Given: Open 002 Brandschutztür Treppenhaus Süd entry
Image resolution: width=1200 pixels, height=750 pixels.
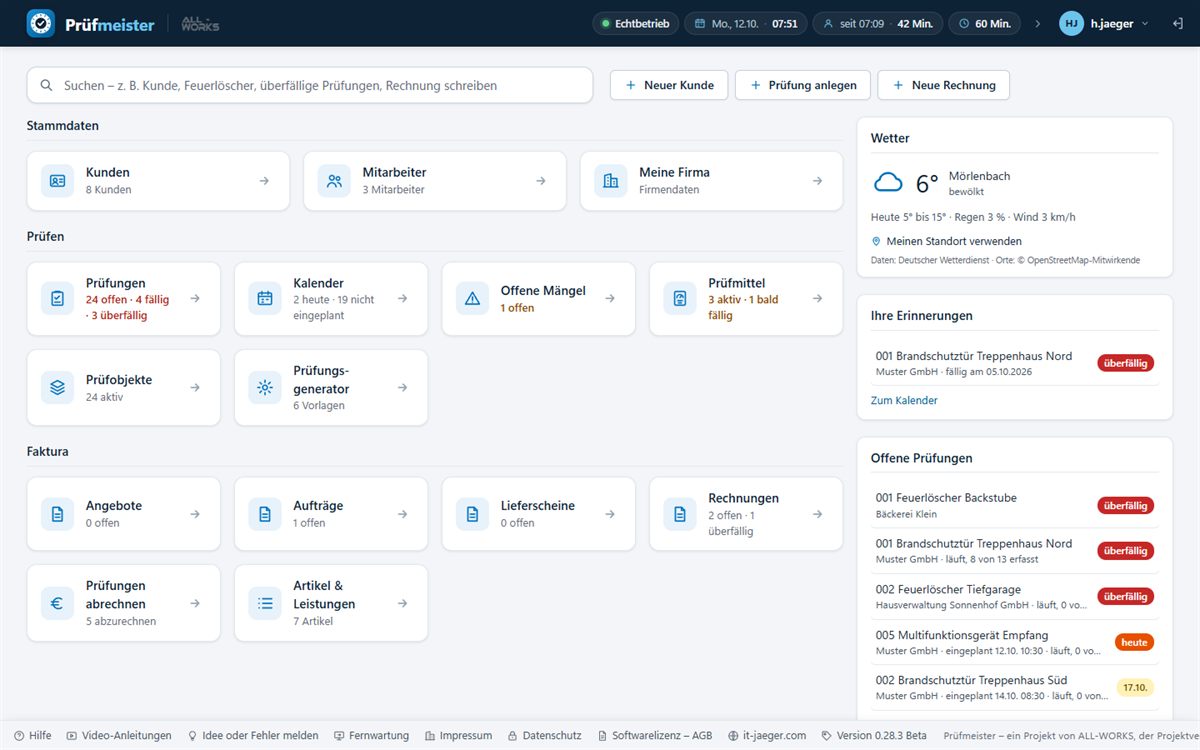Looking at the screenshot, I should click(1014, 687).
